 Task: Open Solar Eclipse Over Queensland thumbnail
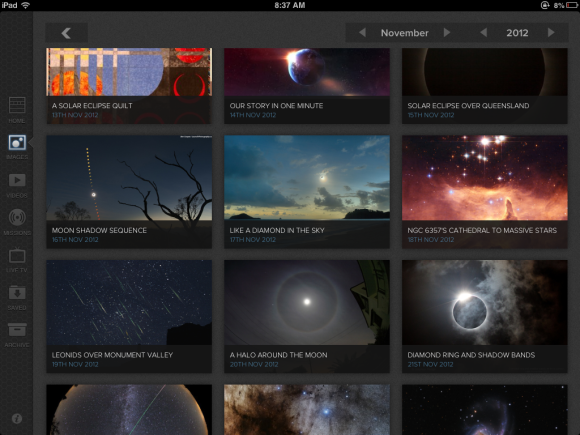click(485, 86)
